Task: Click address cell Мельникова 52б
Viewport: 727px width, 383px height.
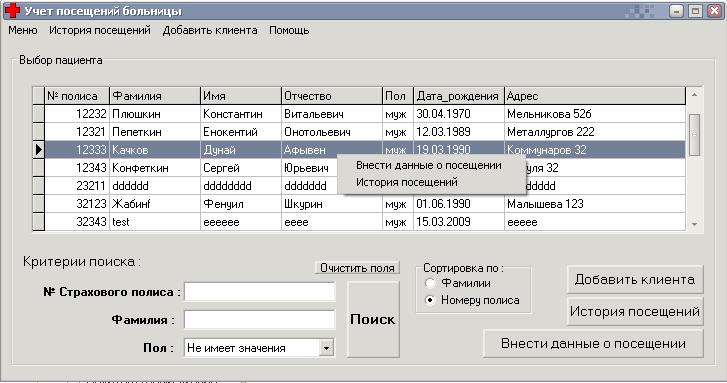Action: pos(595,114)
